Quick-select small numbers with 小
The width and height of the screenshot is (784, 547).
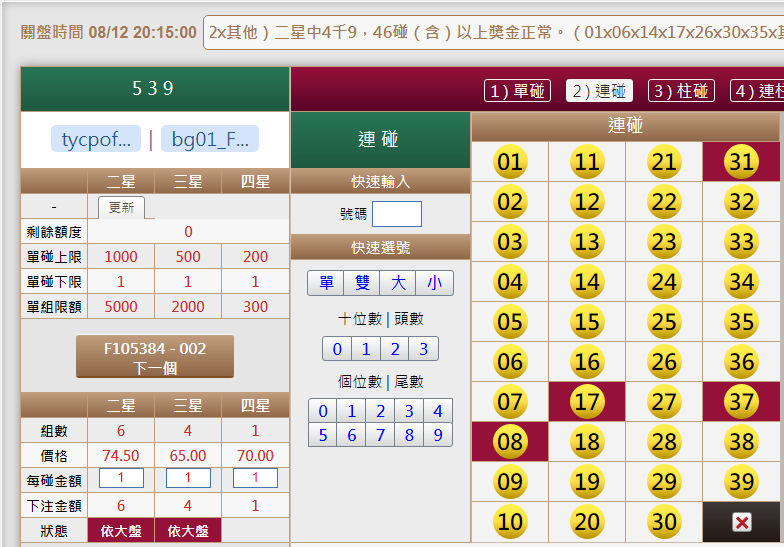coord(434,283)
